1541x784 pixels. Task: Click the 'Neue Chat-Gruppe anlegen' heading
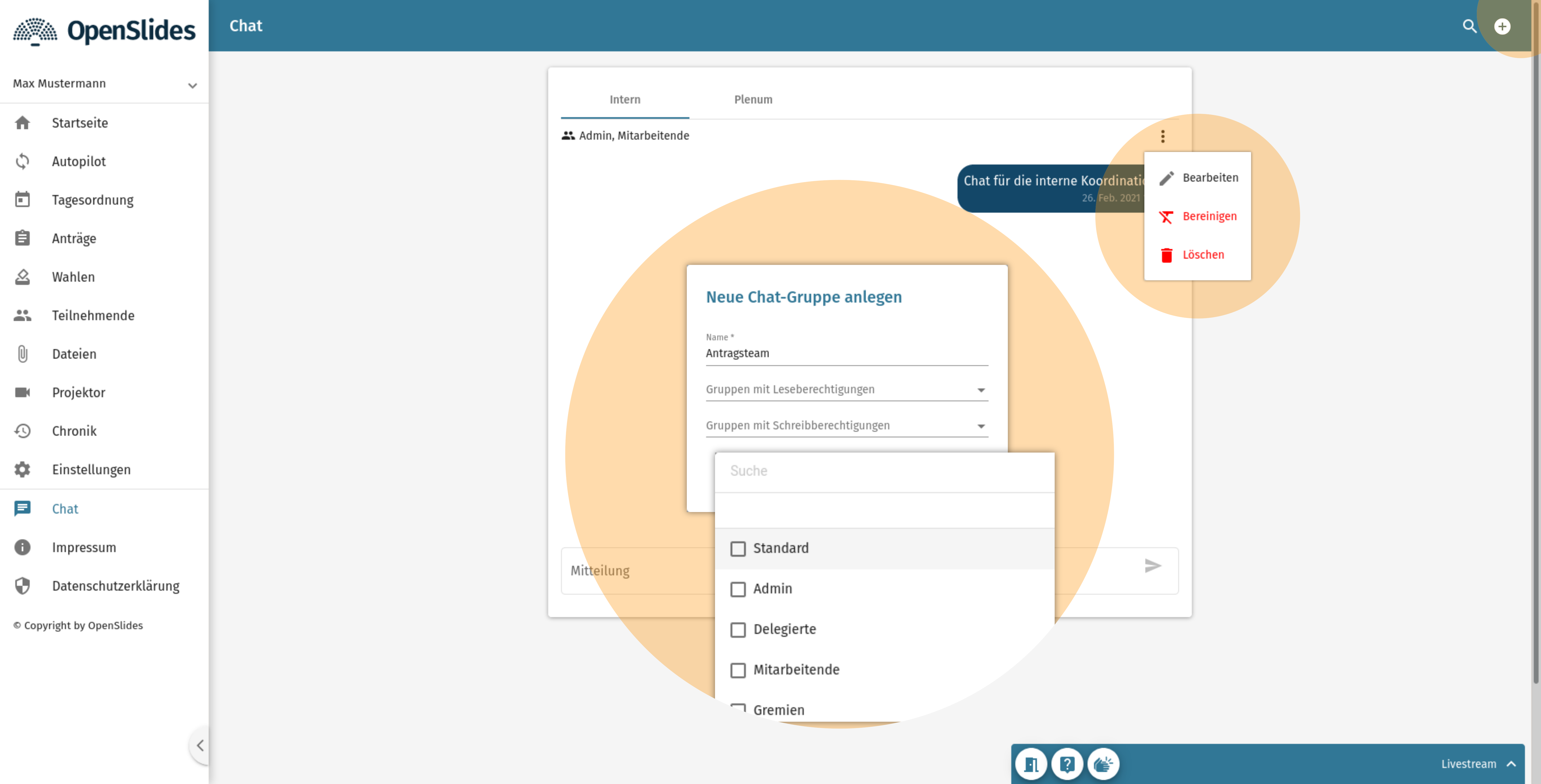[x=803, y=297]
